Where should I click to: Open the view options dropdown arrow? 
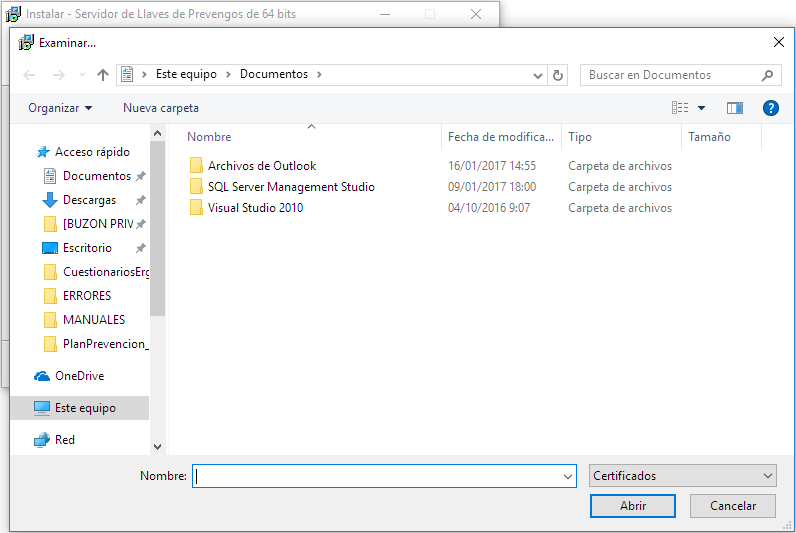701,108
